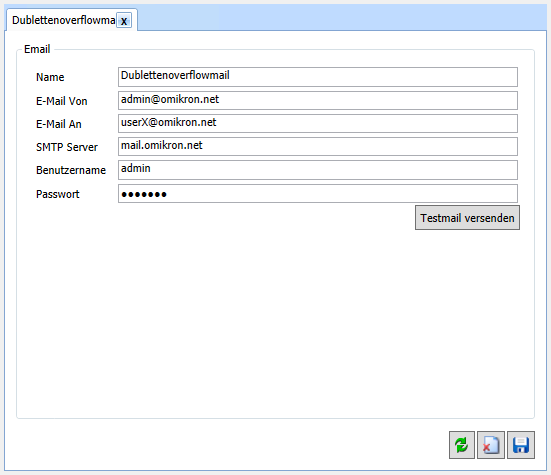Place cursor in the E-Mail An field
The height and width of the screenshot is (475, 551).
click(318, 123)
